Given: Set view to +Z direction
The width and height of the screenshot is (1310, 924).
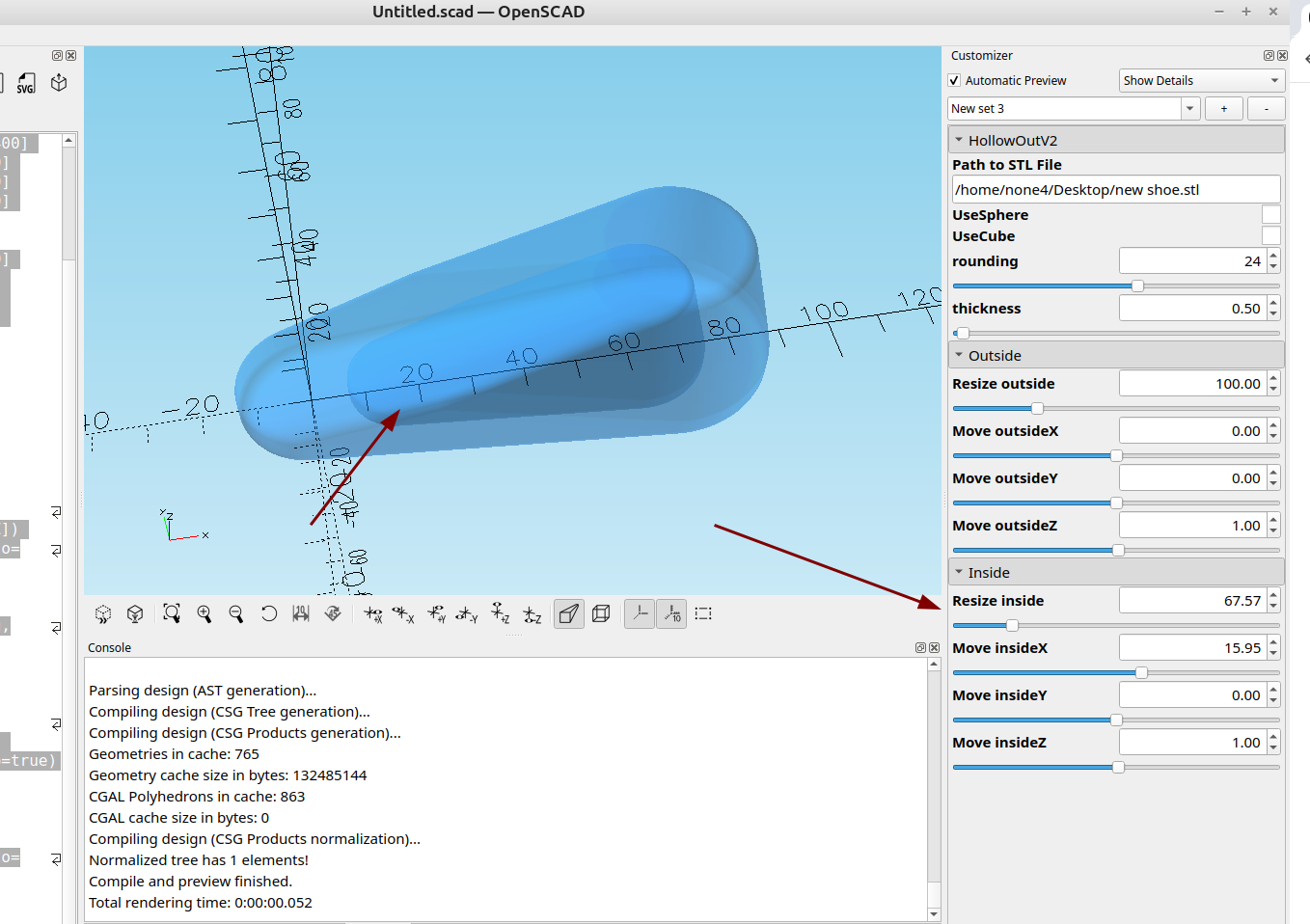Looking at the screenshot, I should tap(500, 613).
